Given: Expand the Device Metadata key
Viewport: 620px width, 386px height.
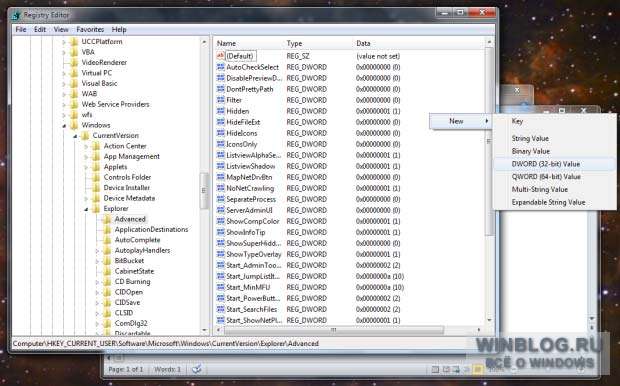Looking at the screenshot, I should [x=86, y=199].
